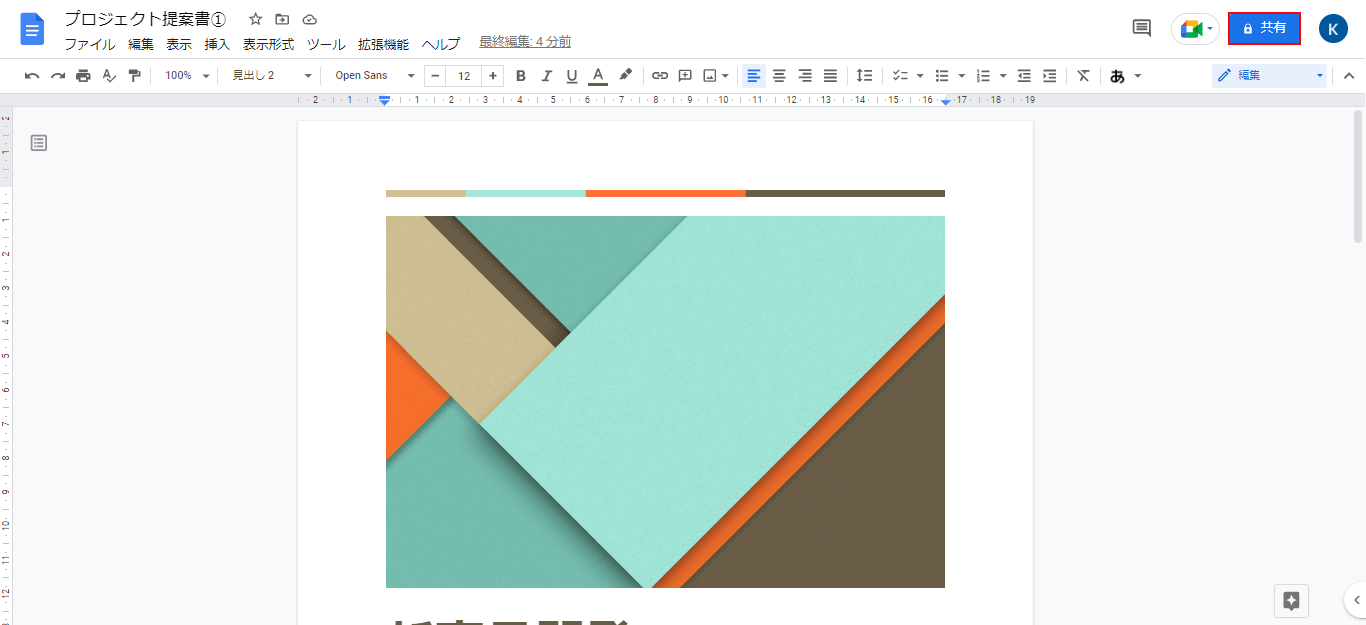Click the document title プロジェクト提案書①
Viewport: 1366px width, 625px height.
(146, 19)
